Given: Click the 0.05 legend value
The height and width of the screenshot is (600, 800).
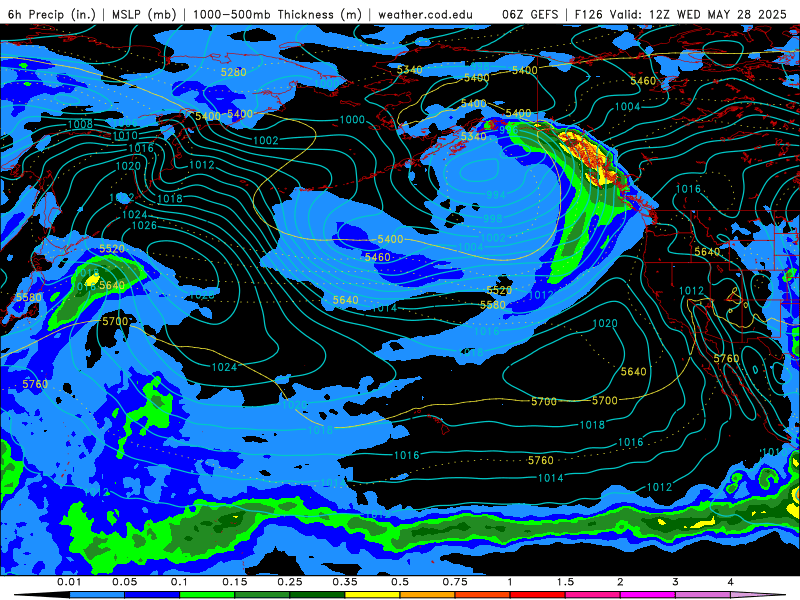Looking at the screenshot, I should tap(124, 582).
